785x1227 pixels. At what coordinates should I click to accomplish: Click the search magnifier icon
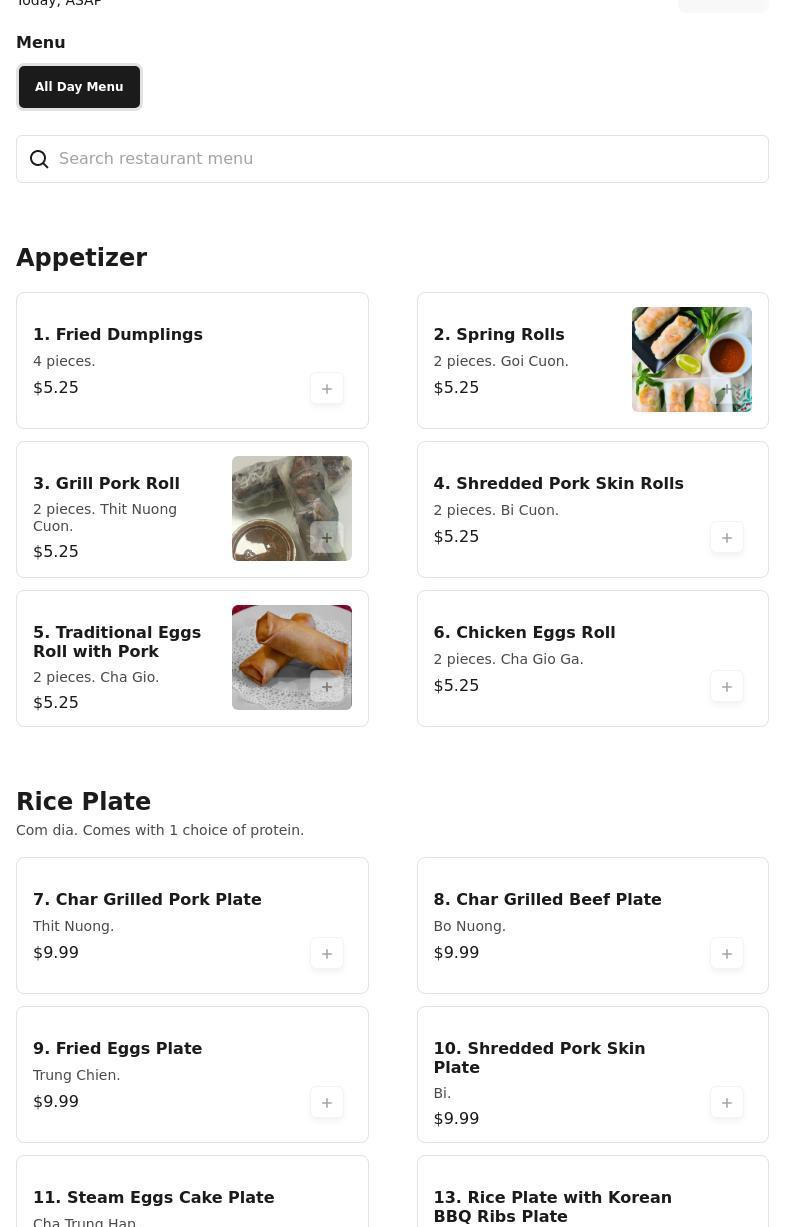39,160
